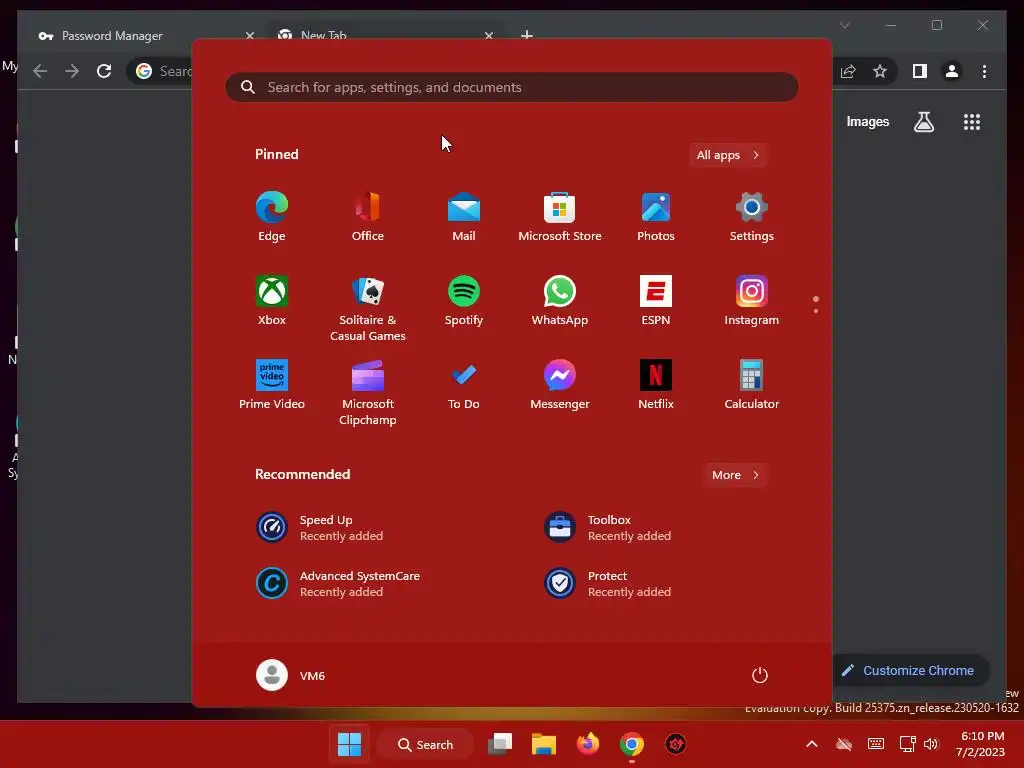
Task: Click the power button in Start menu
Action: (x=760, y=675)
